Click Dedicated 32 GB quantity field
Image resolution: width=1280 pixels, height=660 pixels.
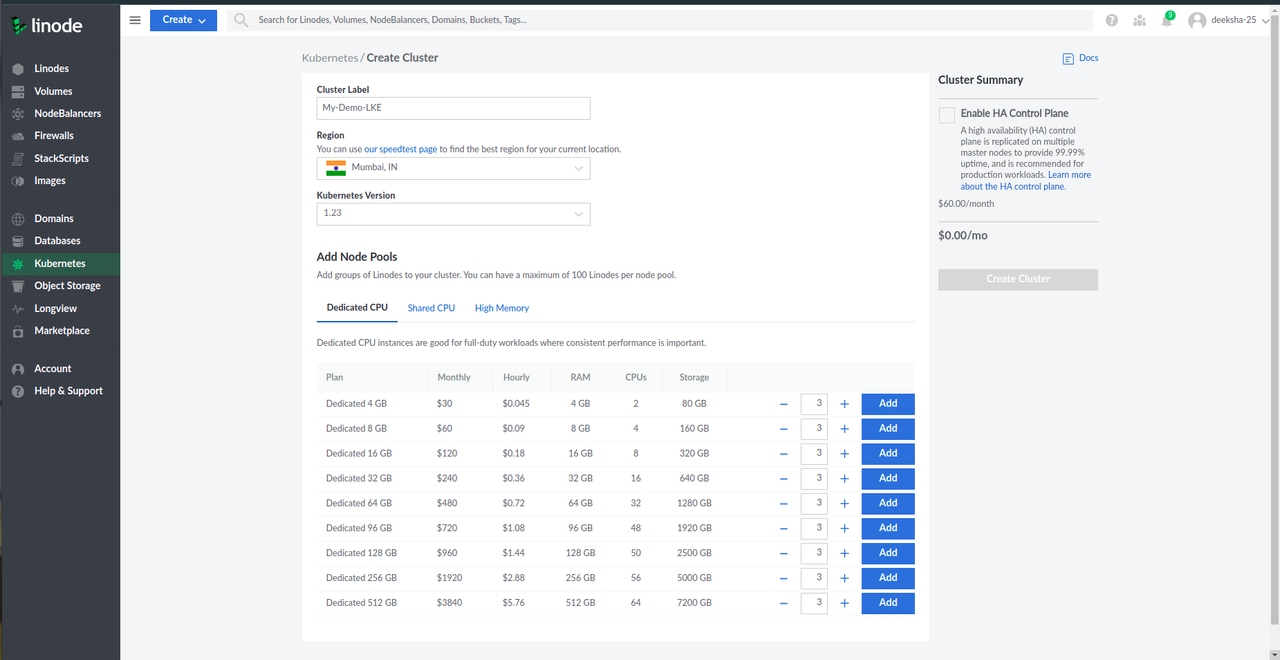814,478
